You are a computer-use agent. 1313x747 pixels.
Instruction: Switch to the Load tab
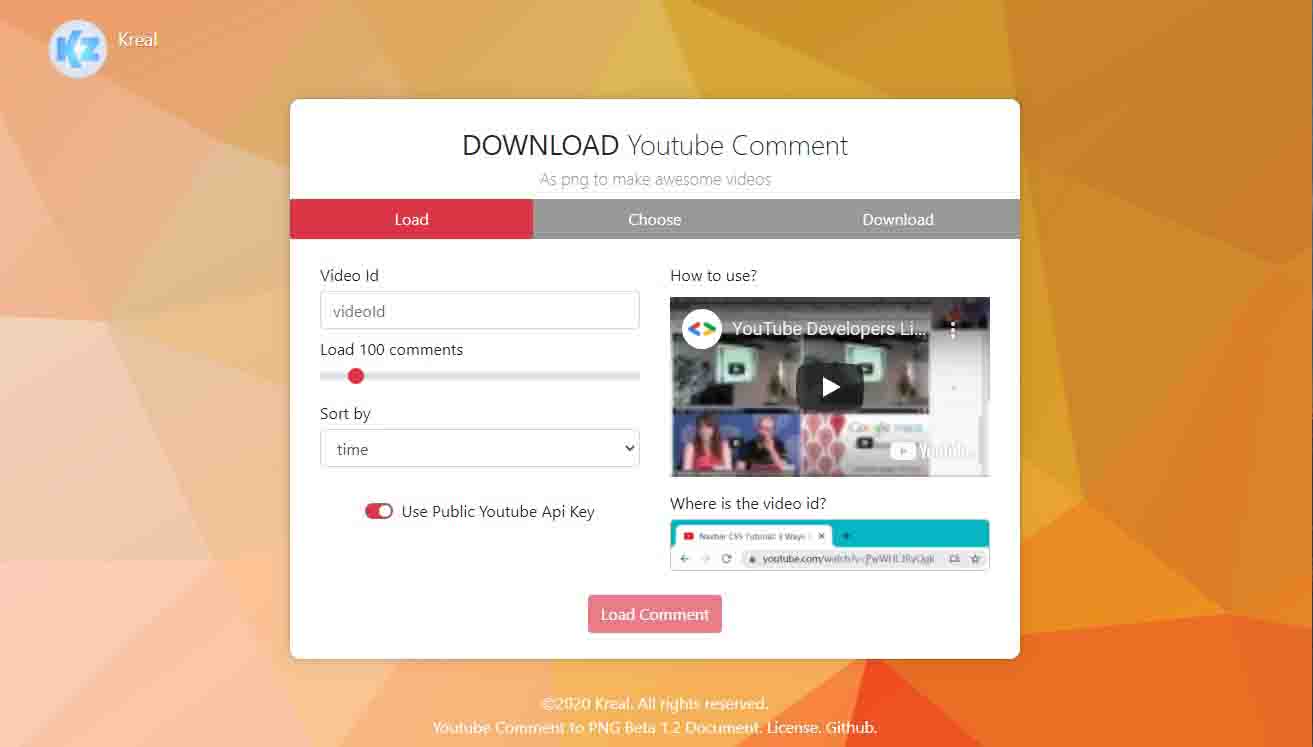[411, 219]
